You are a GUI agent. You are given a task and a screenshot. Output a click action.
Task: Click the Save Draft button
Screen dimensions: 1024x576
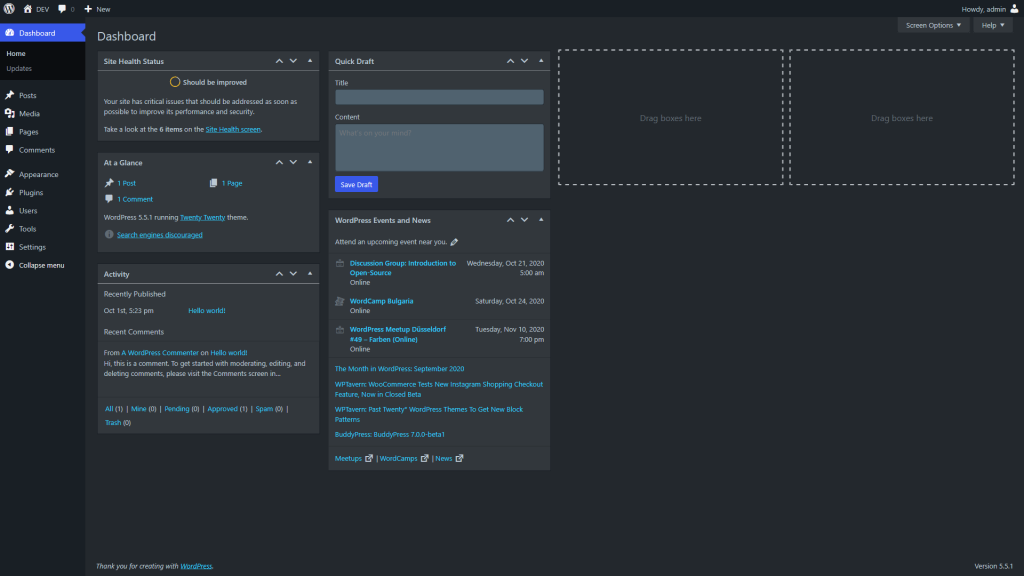click(x=356, y=184)
